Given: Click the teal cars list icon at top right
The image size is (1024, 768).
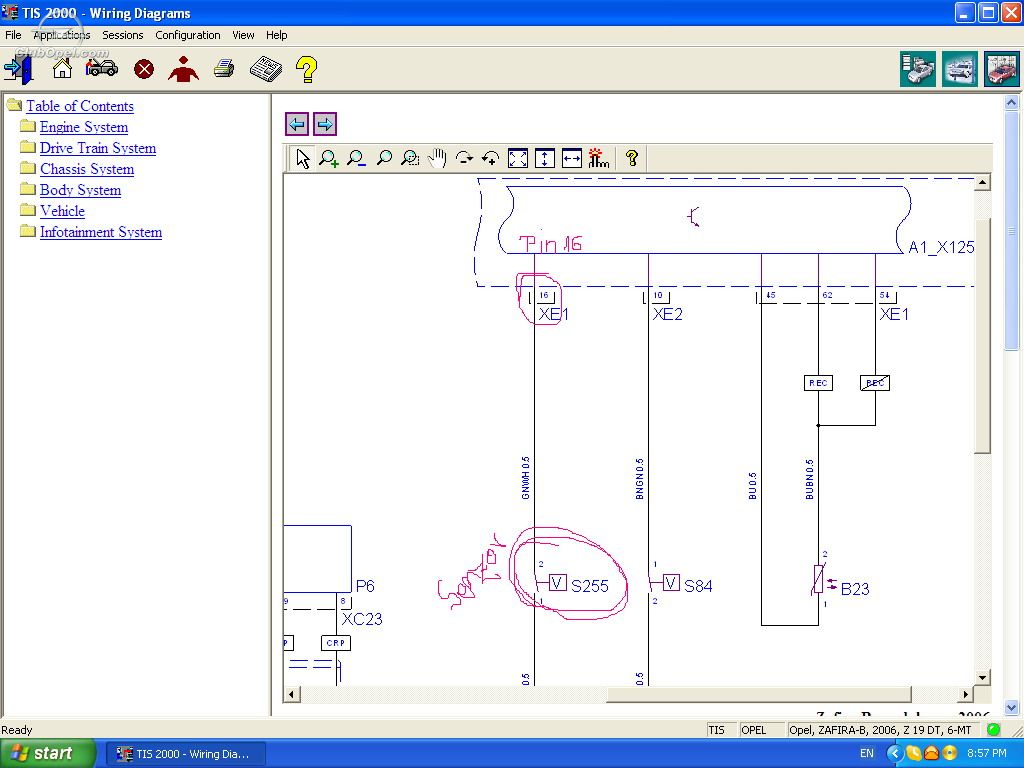Looking at the screenshot, I should pos(918,69).
